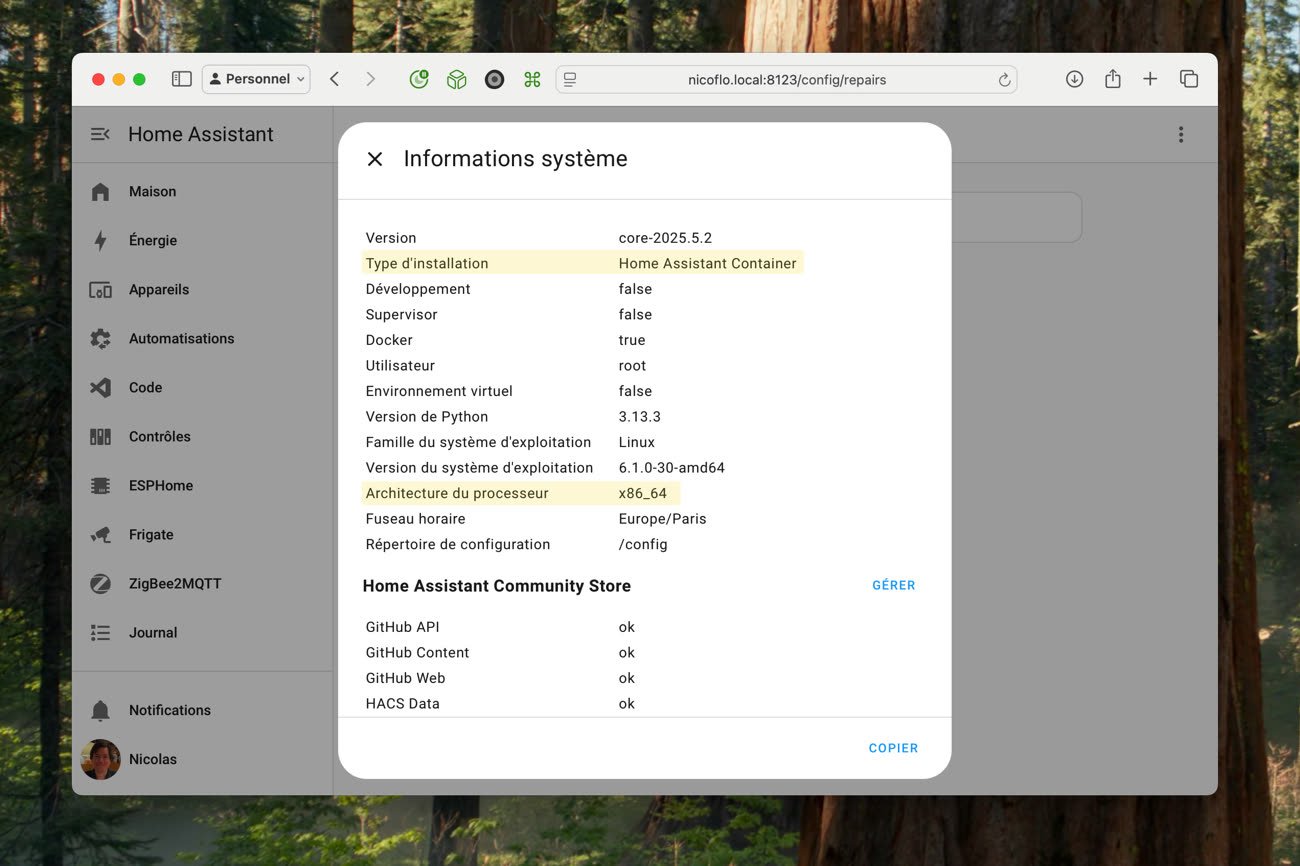Click the Environnement virtuel row label

click(x=439, y=391)
